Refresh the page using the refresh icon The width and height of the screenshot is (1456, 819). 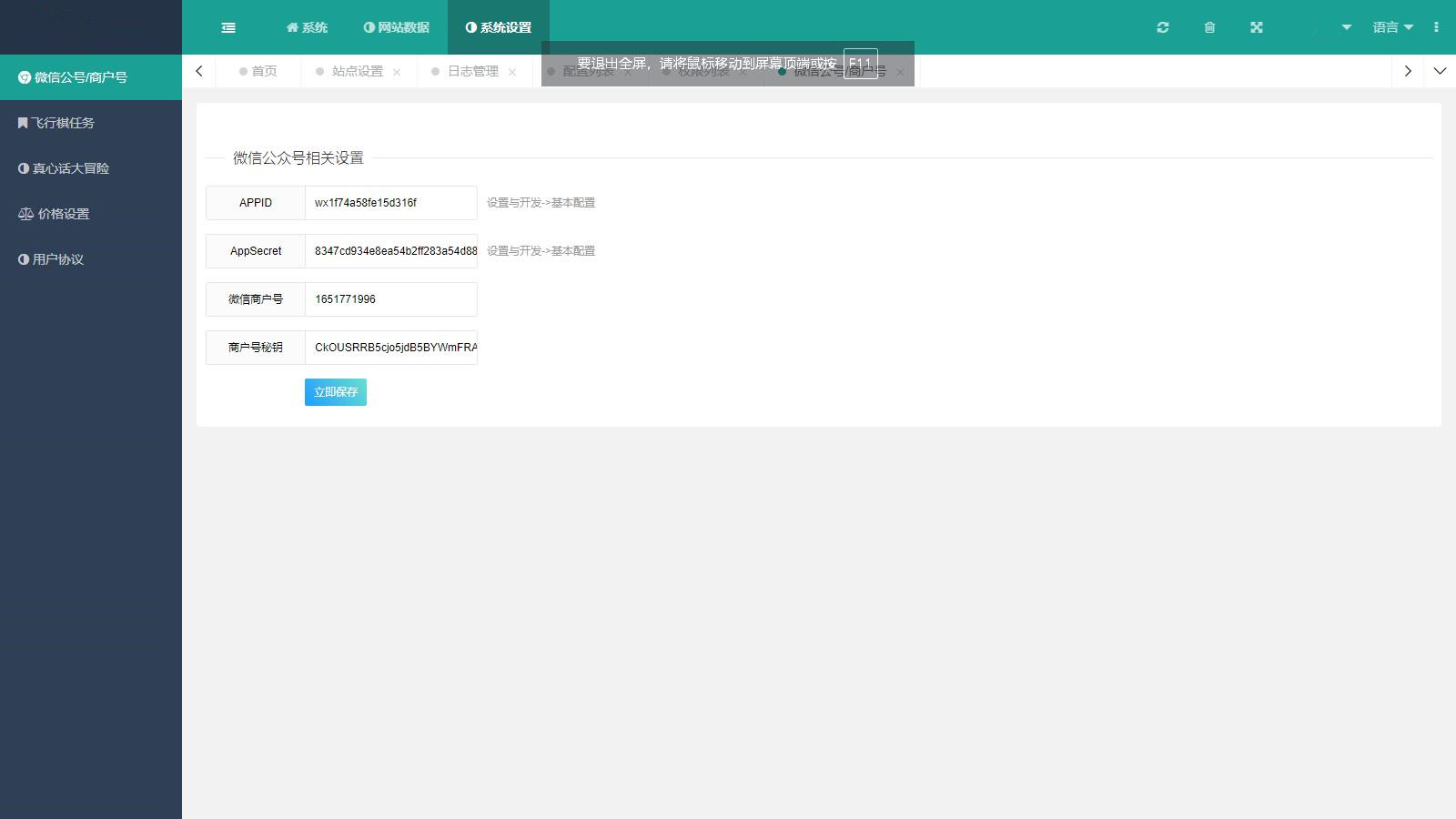(1163, 27)
